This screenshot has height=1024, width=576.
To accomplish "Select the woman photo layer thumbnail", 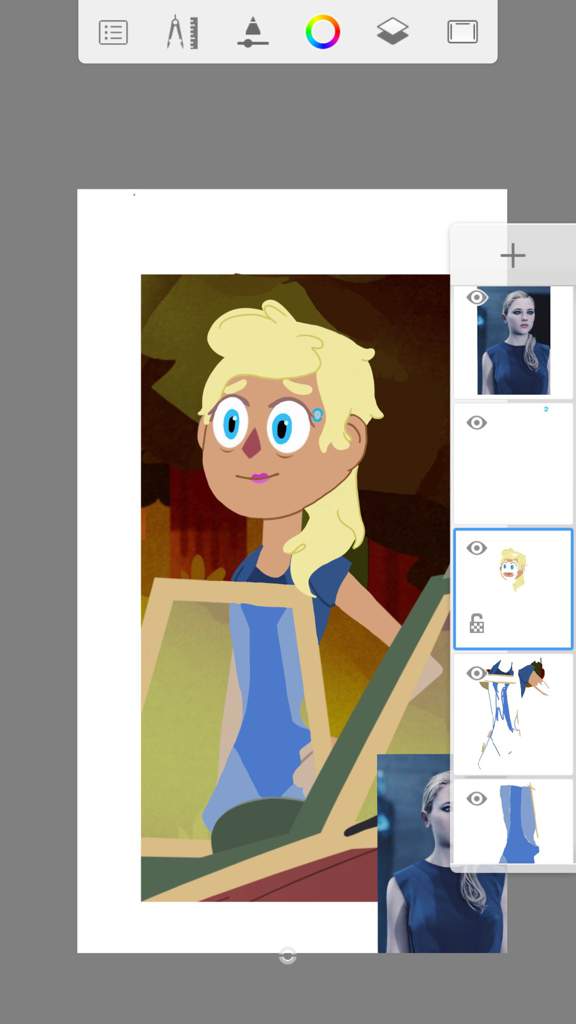I will (513, 341).
